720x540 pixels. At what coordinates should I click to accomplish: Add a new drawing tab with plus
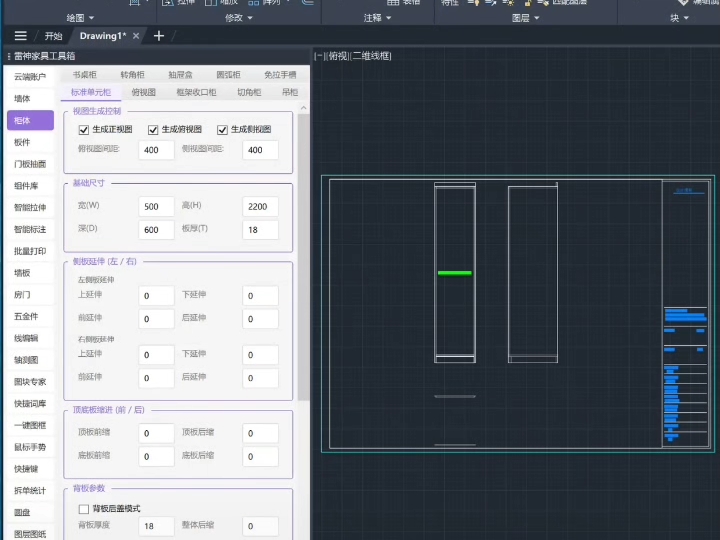coord(159,36)
